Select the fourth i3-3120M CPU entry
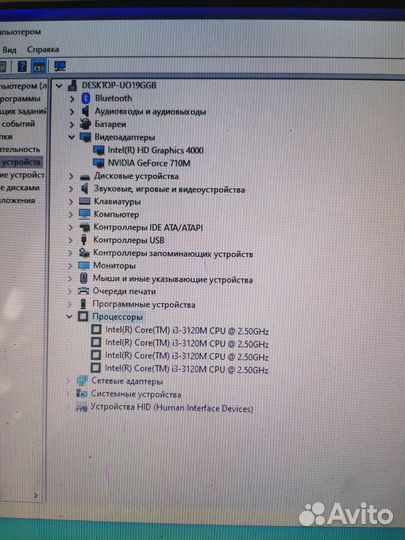 click(x=187, y=370)
